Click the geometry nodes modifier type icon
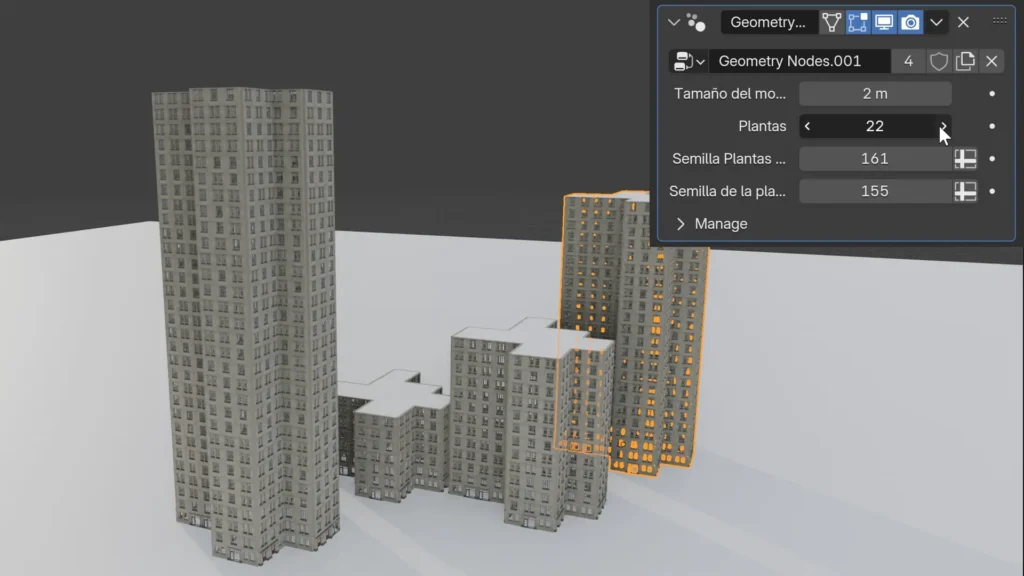Screen dimensions: 1024x576 click(x=696, y=22)
